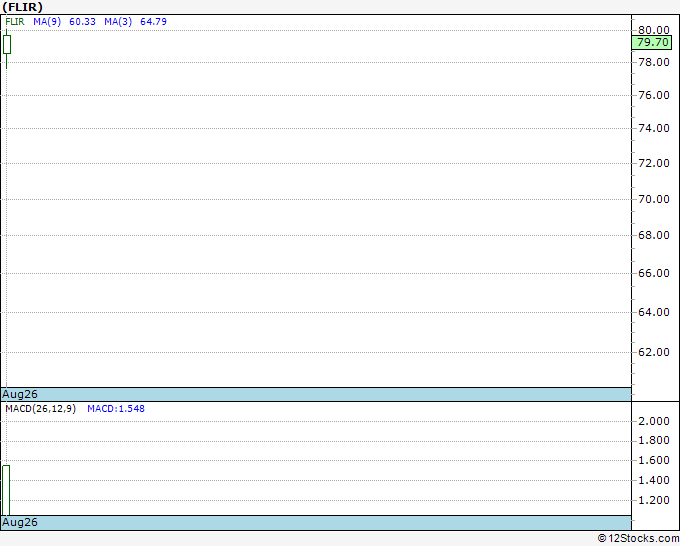Image resolution: width=680 pixels, height=546 pixels.
Task: Click the 72.00 price axis label
Action: (x=654, y=163)
